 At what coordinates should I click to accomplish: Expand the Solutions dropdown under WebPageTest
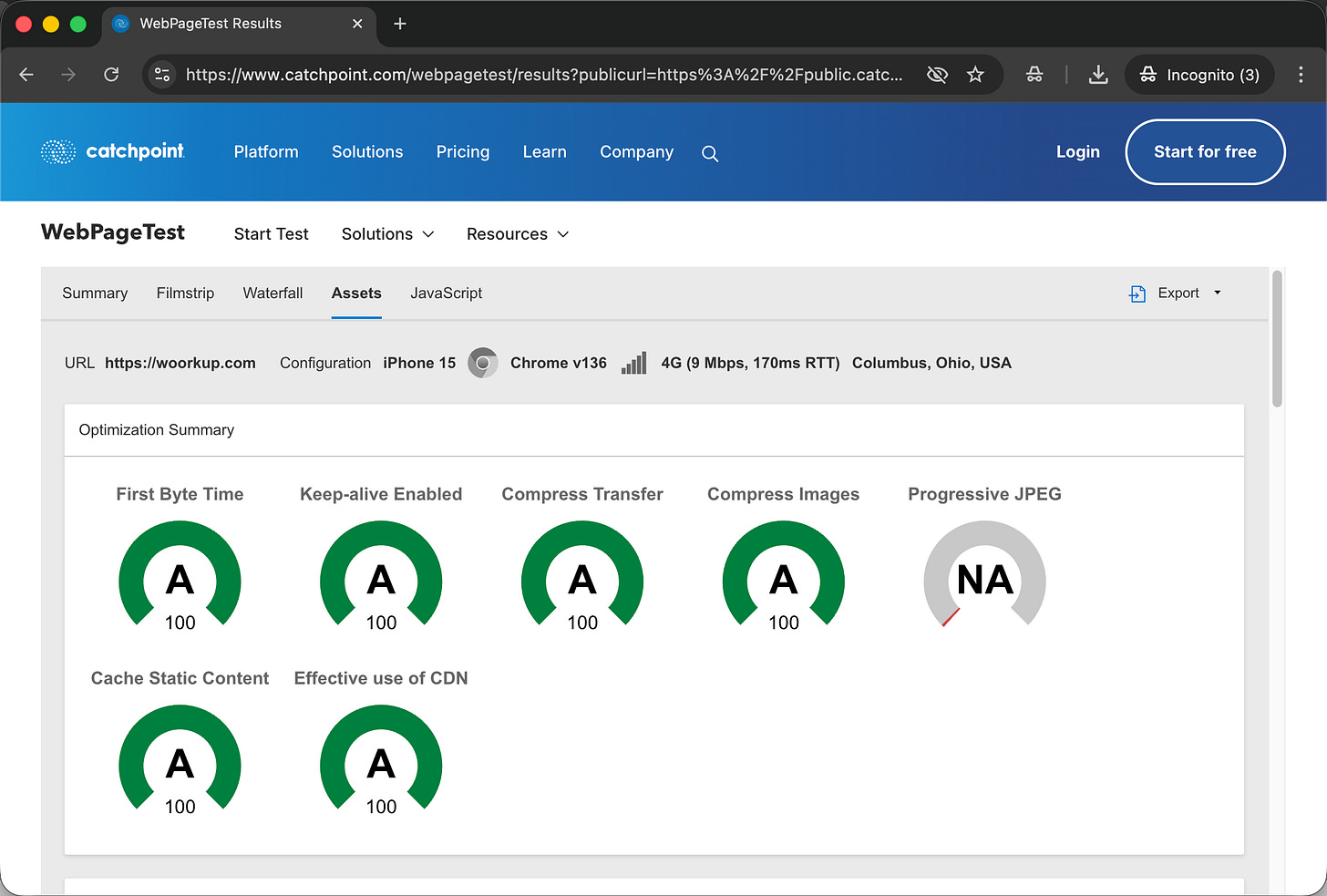[x=387, y=234]
